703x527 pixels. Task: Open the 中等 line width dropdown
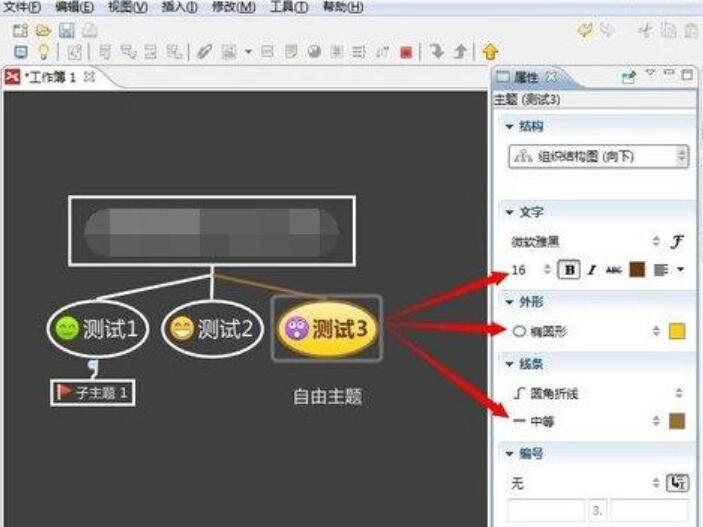[586, 421]
